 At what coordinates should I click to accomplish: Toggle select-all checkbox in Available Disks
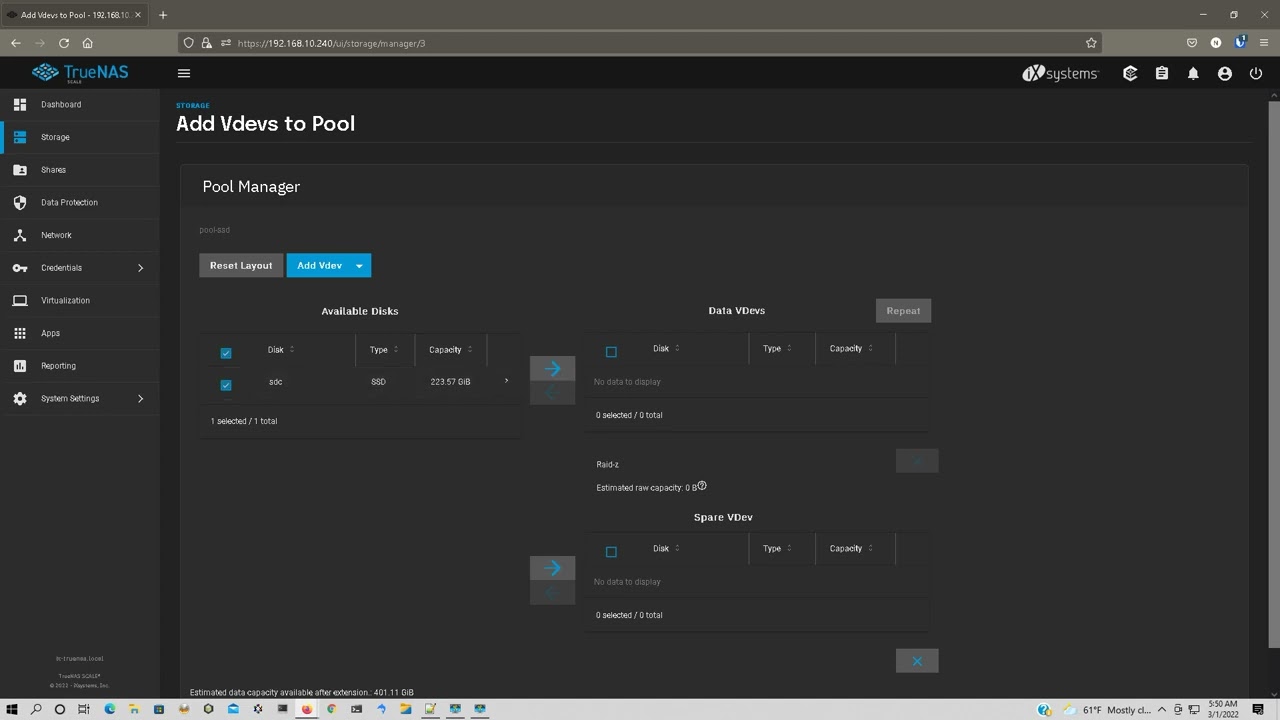click(226, 353)
